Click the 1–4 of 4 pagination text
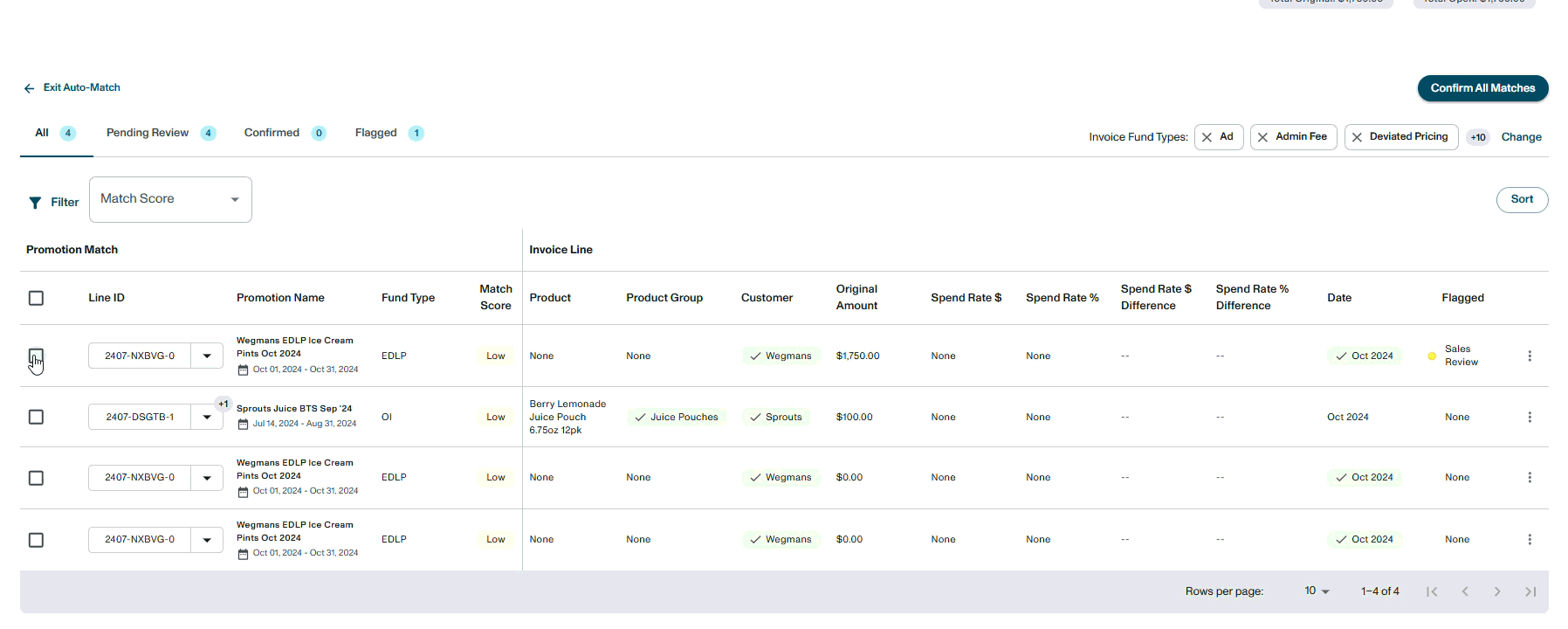Screen dimensions: 1568x629 pyautogui.click(x=1380, y=591)
